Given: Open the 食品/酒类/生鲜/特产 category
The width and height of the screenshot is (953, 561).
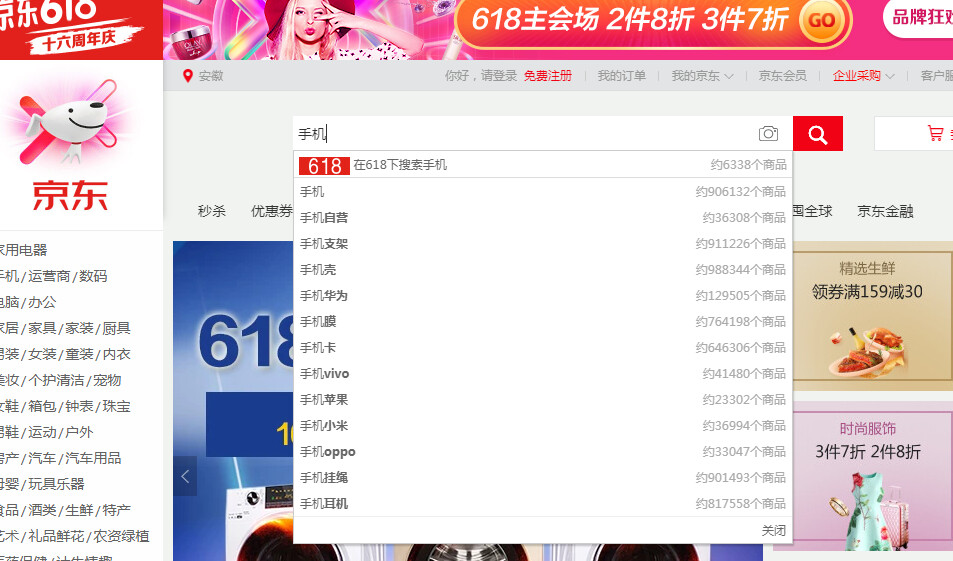Looking at the screenshot, I should pos(65,511).
